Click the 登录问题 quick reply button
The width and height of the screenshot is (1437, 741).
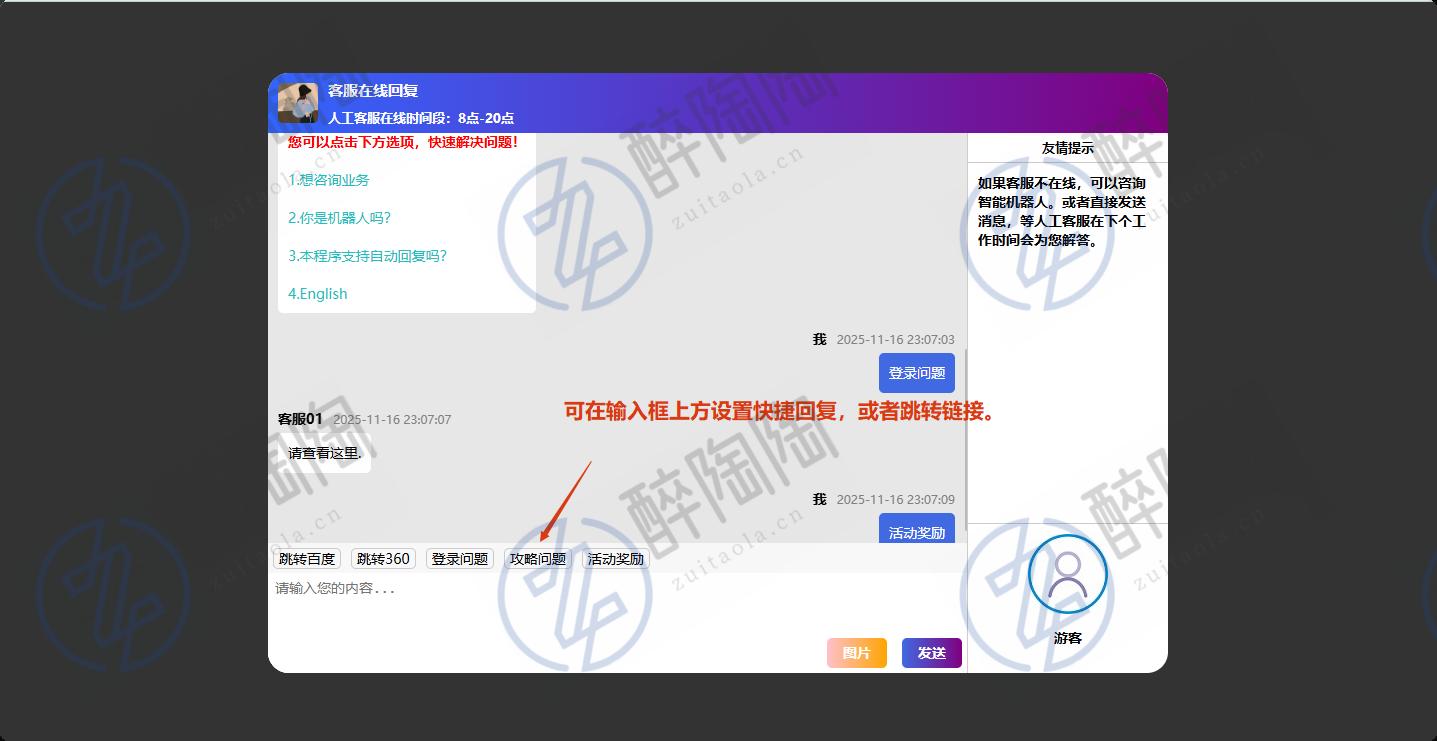pyautogui.click(x=459, y=559)
